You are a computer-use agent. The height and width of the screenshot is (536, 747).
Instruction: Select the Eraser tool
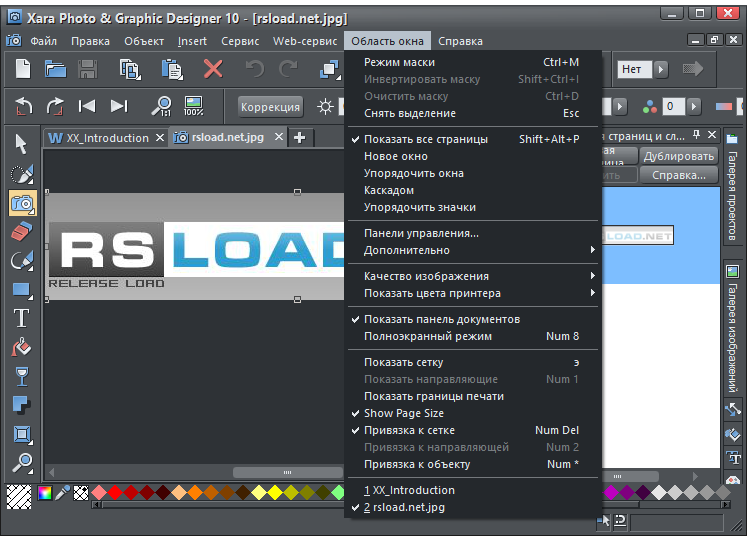pos(21,232)
